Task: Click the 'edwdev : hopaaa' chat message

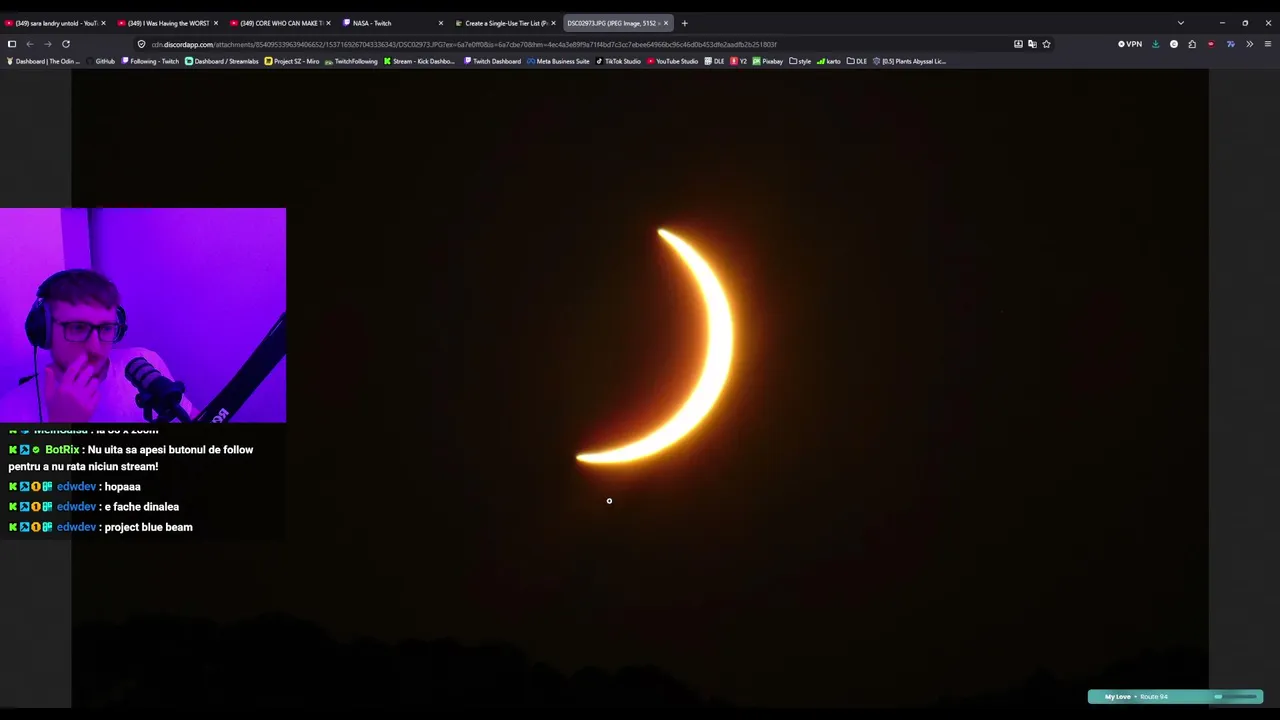Action: 75,487
